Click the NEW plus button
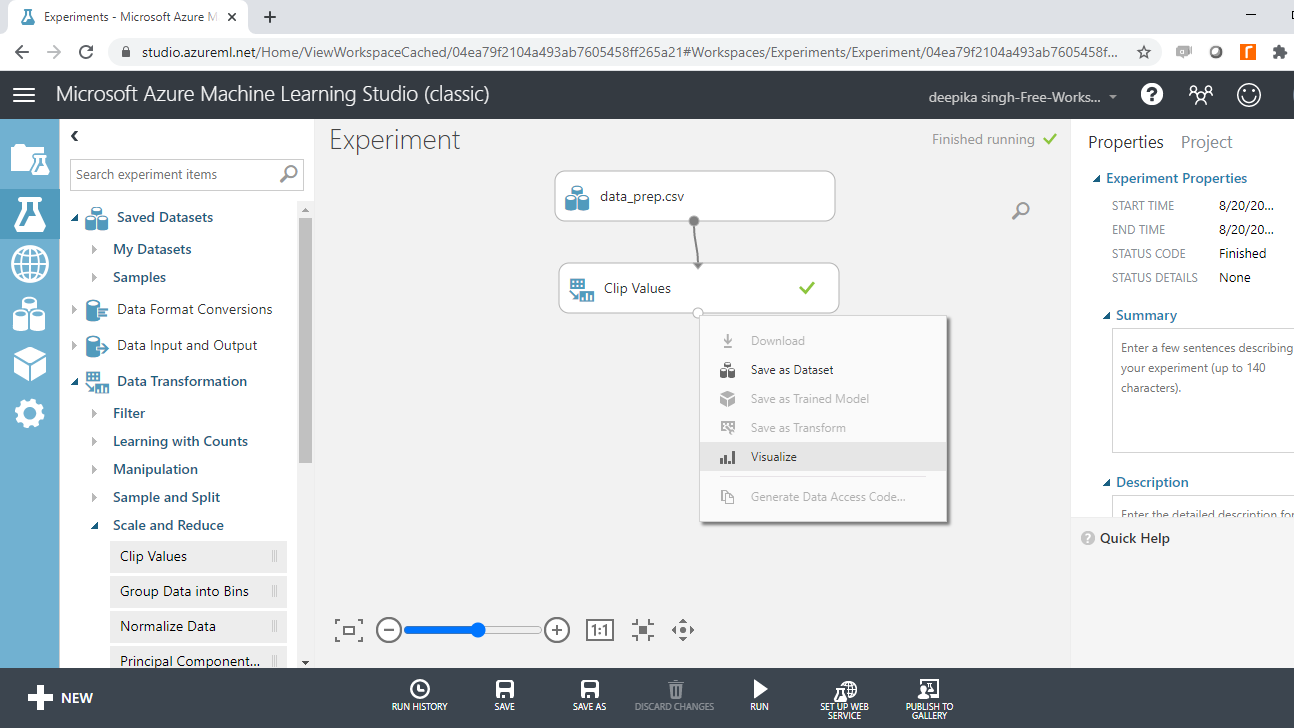The image size is (1294, 728). 60,698
